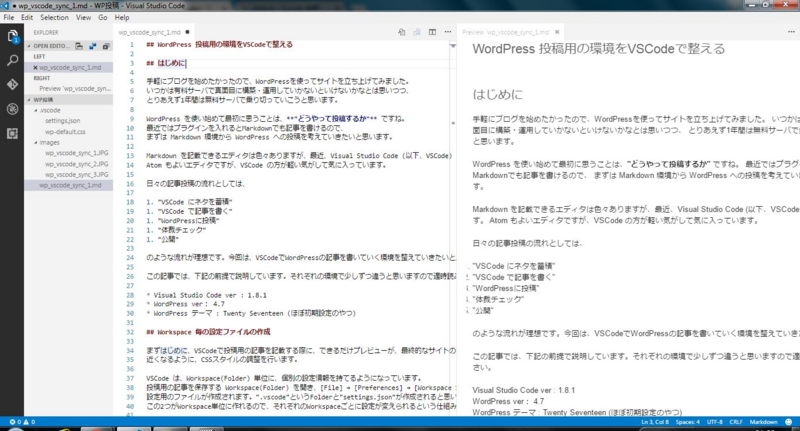Screen dimensions: 800x431
Task: Open the Debug view in activity bar
Action: point(12,109)
